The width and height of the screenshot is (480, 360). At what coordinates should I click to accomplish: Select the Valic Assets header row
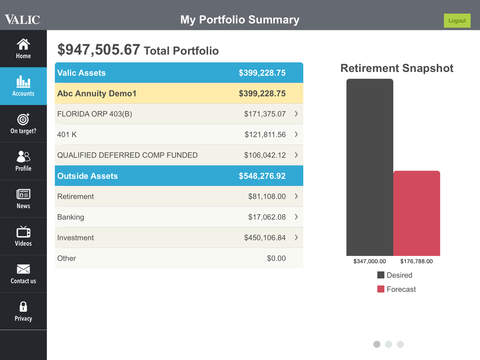[179, 73]
